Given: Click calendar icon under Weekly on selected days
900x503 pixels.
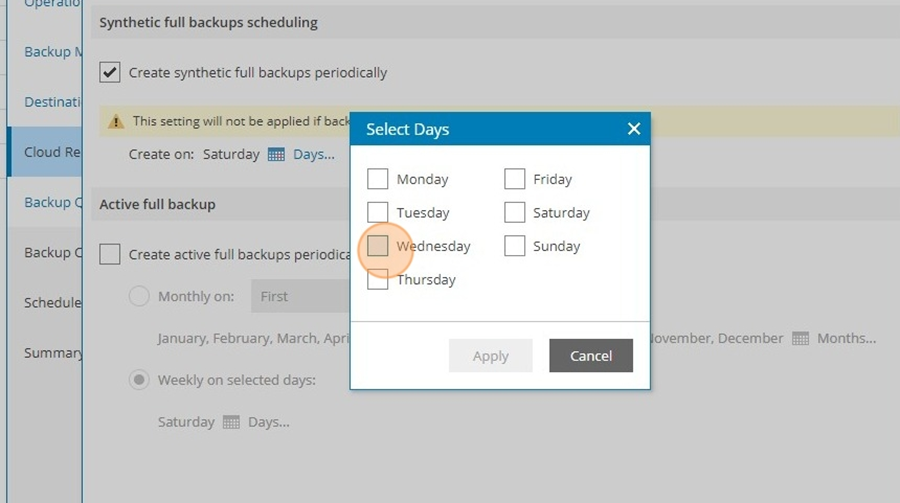Looking at the screenshot, I should coord(231,422).
